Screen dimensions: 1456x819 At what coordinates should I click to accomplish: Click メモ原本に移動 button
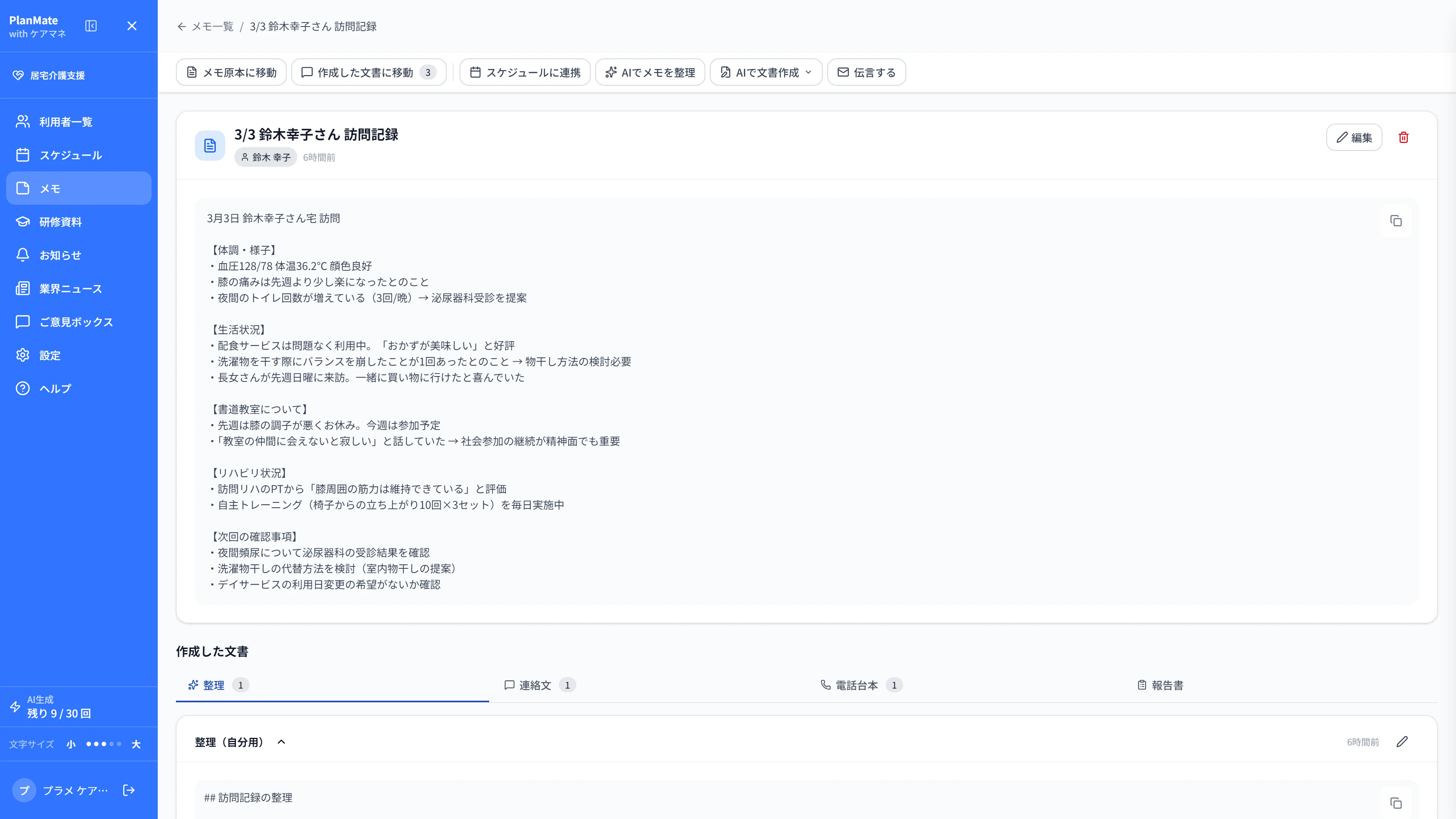[231, 72]
